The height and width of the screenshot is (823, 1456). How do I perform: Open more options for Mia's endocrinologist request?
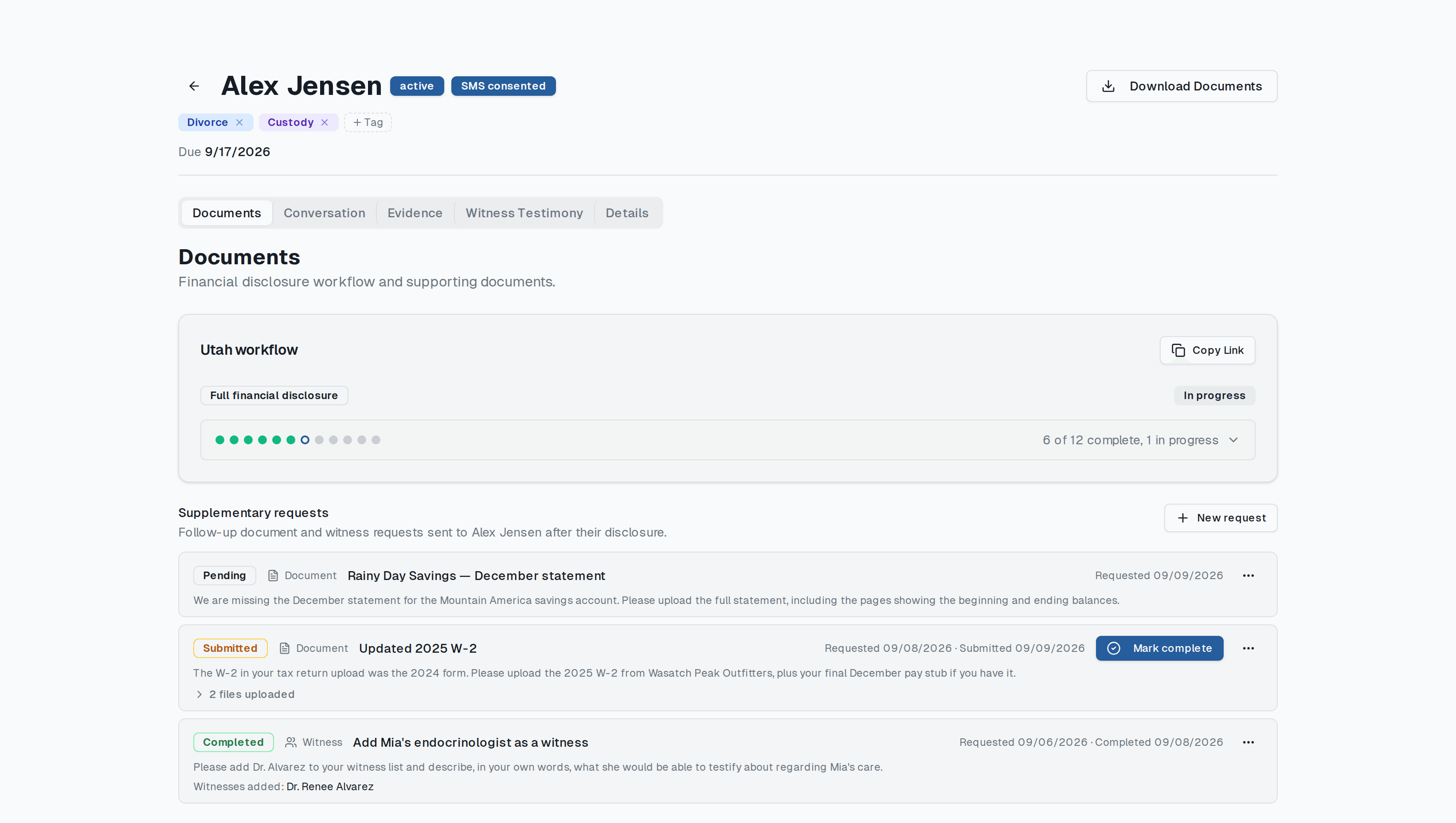coord(1248,742)
